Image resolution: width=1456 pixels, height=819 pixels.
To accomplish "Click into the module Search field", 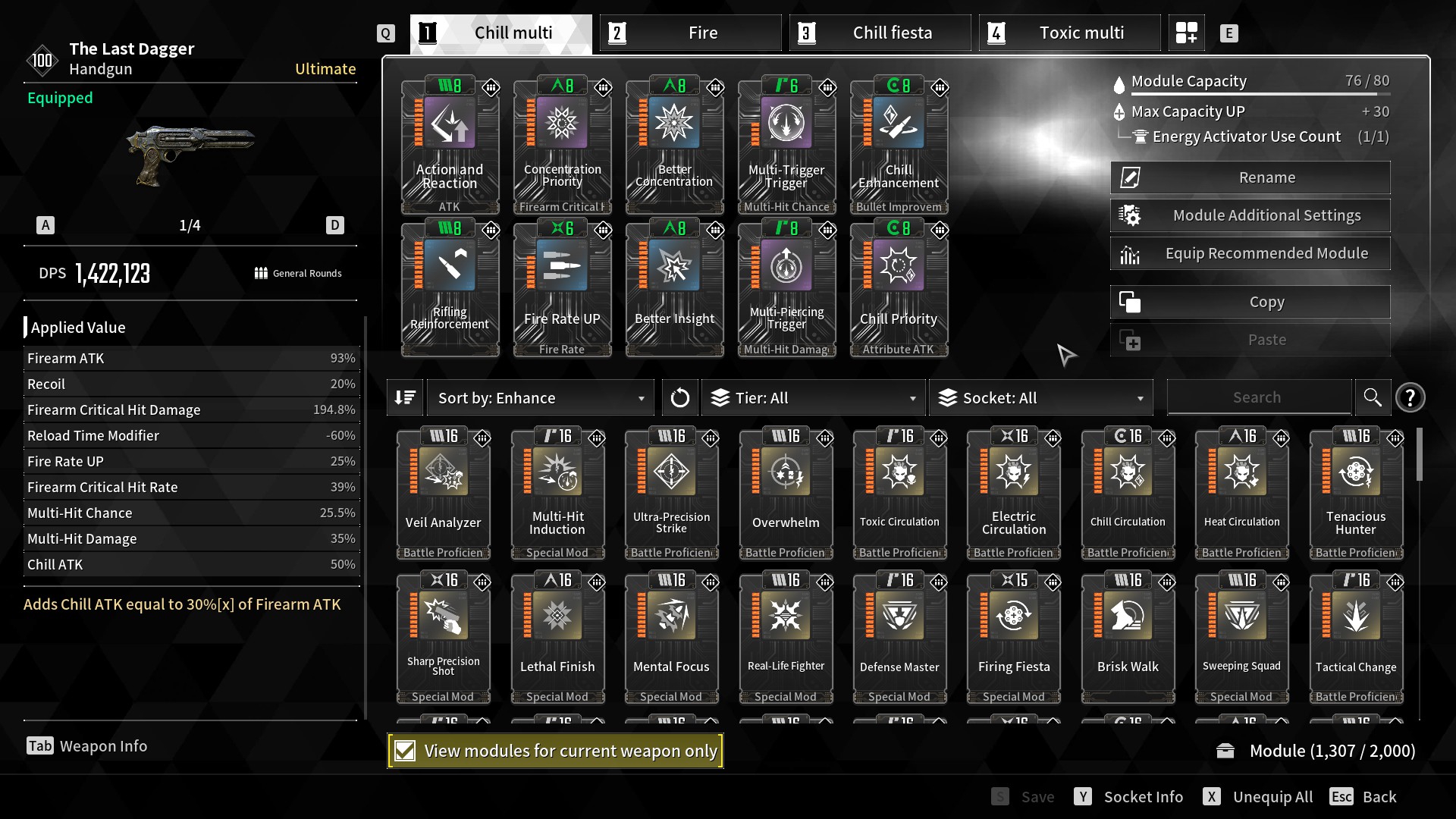I will (x=1257, y=397).
